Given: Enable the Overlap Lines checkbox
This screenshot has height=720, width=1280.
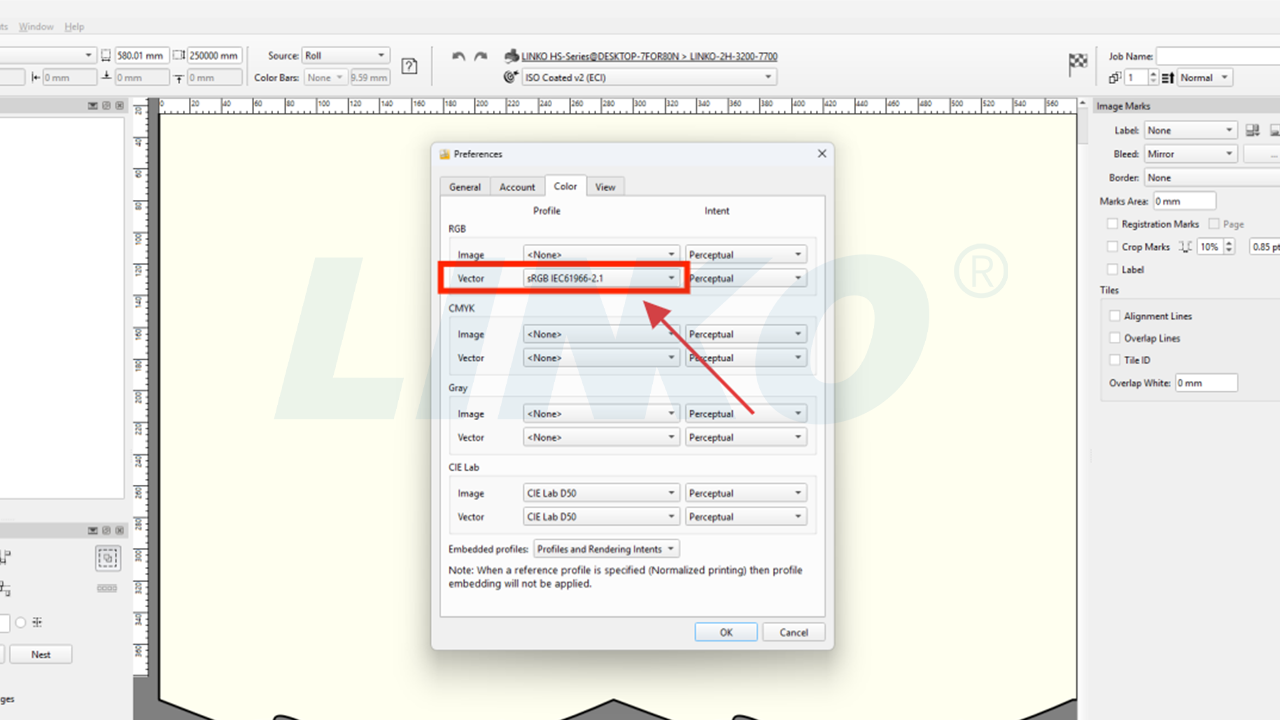Looking at the screenshot, I should pyautogui.click(x=1115, y=338).
